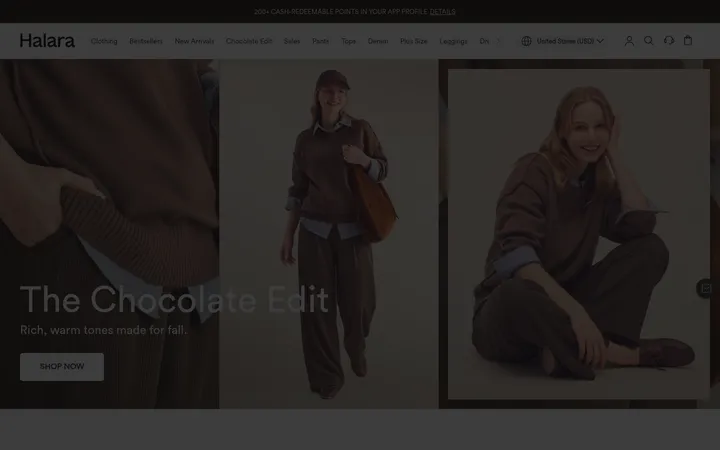Open Plus Size category
720x450 pixels.
[414, 41]
